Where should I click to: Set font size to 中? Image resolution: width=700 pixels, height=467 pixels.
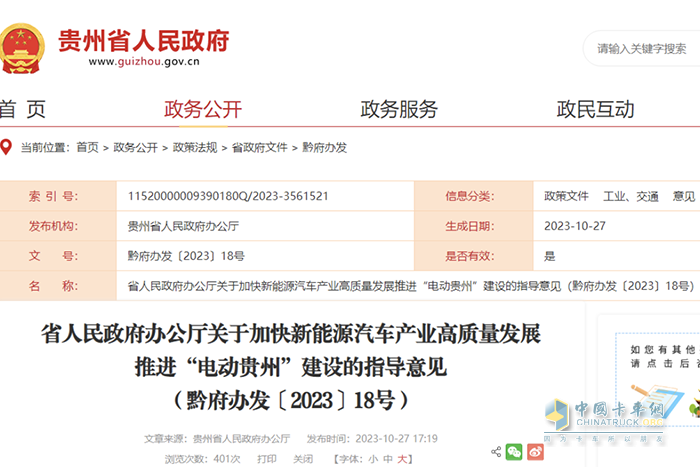pyautogui.click(x=388, y=458)
